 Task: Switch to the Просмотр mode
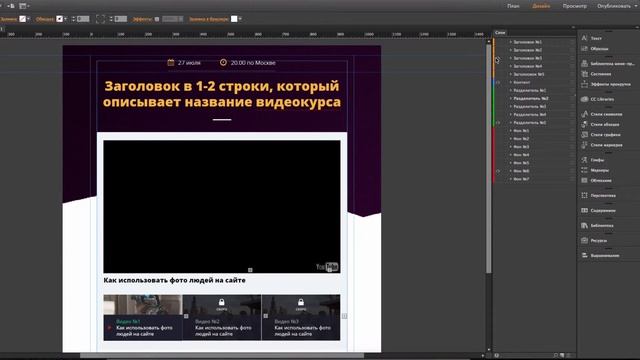pyautogui.click(x=574, y=6)
